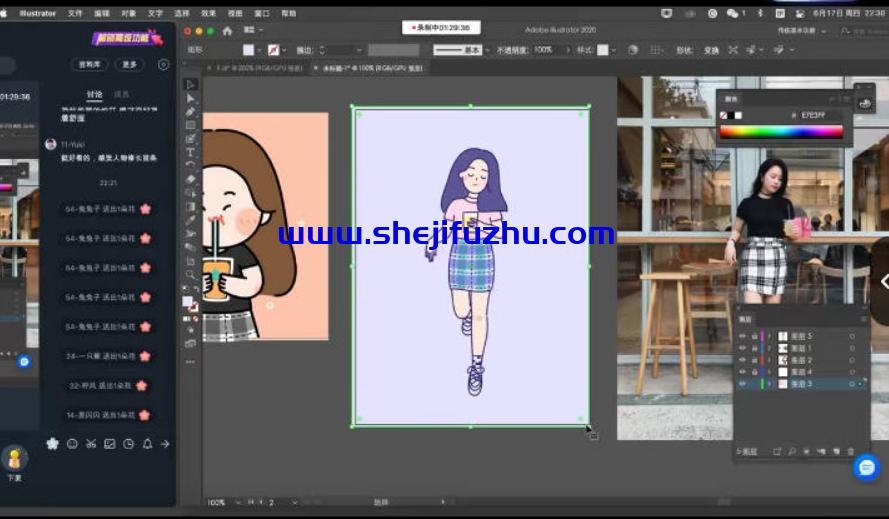The image size is (889, 519).
Task: Select the Zoom magnifier tool
Action: [190, 275]
